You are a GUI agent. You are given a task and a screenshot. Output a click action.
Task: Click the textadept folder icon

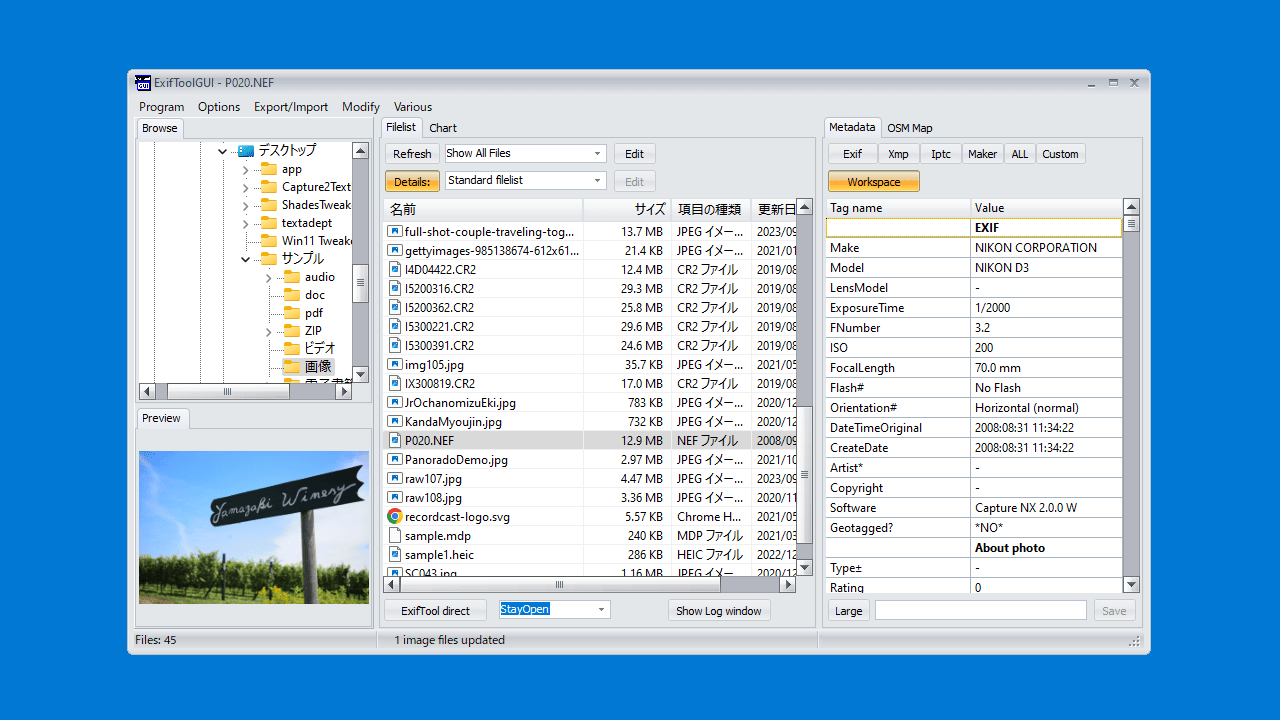pos(268,223)
